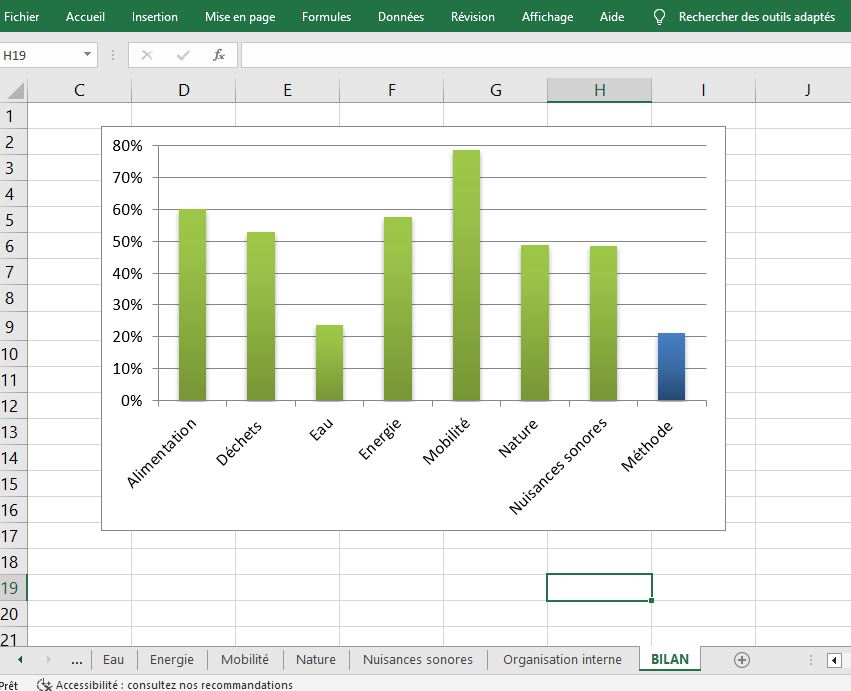Click Accessibilité : consultez nos recommandations
This screenshot has width=851, height=691.
[174, 684]
